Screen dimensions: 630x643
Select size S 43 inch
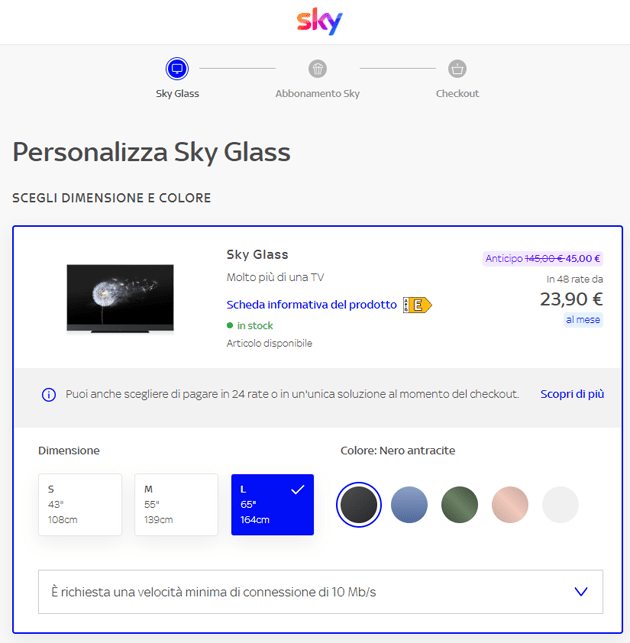80,504
